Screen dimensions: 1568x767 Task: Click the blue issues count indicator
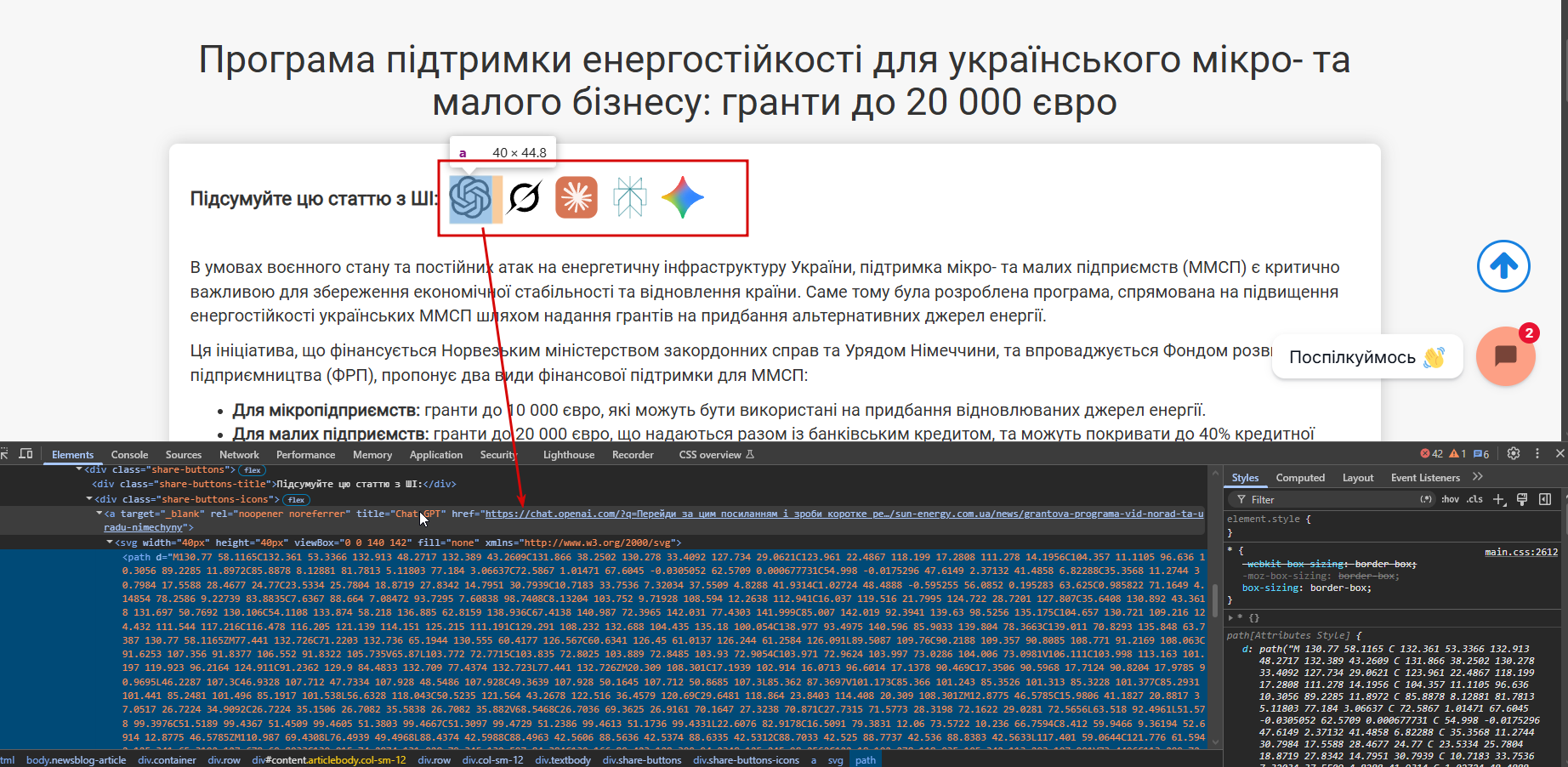point(1481,454)
